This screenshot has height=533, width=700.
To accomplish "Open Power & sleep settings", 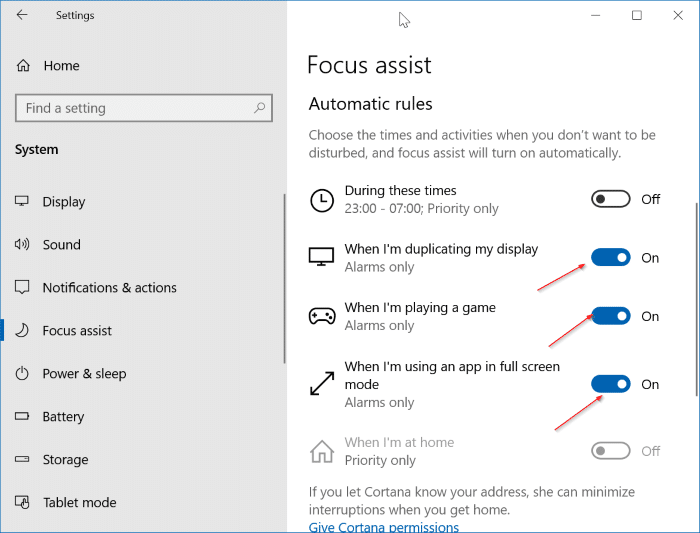I will [84, 374].
